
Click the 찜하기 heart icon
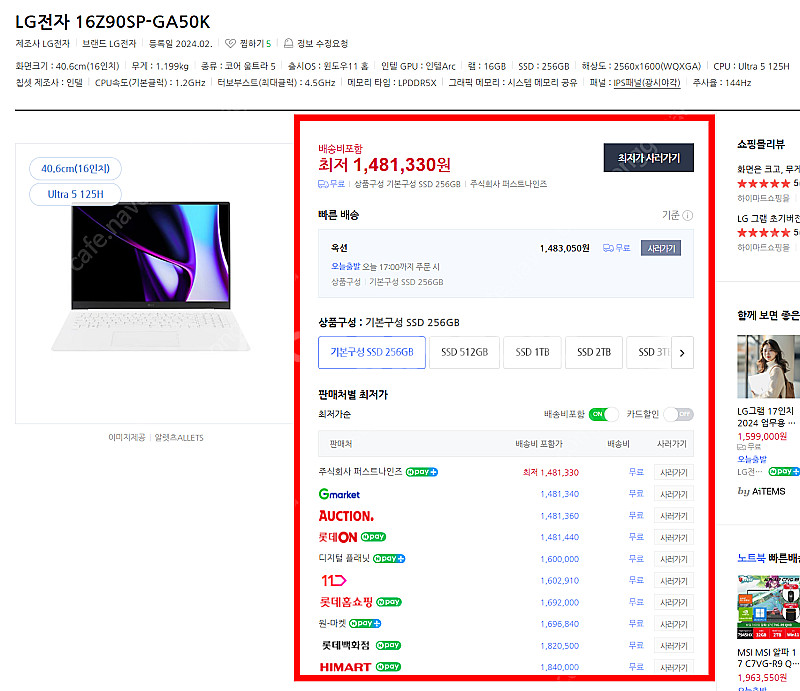(230, 43)
